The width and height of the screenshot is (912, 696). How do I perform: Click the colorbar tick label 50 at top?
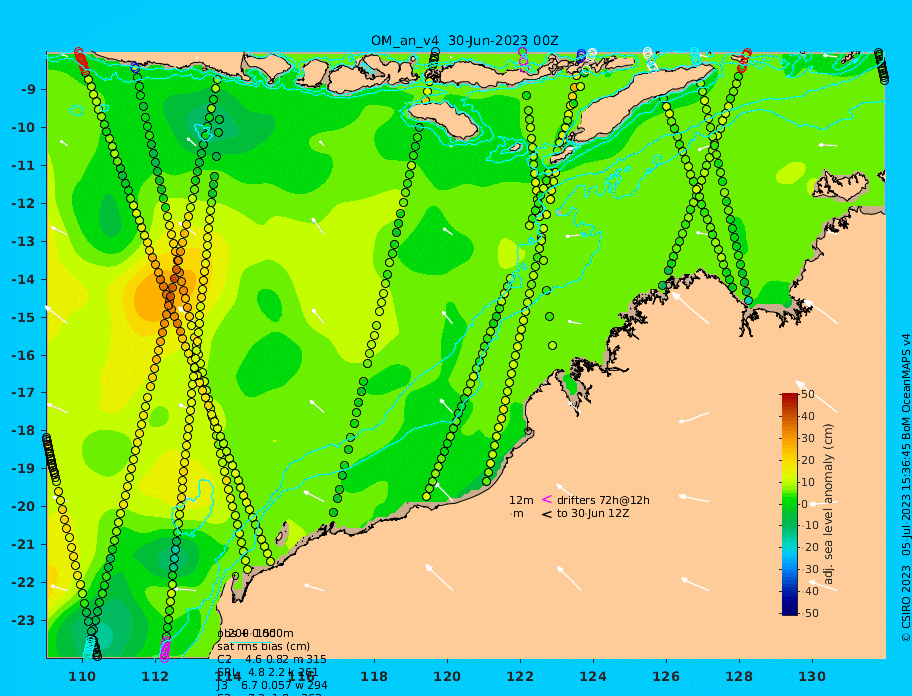pyautogui.click(x=808, y=394)
